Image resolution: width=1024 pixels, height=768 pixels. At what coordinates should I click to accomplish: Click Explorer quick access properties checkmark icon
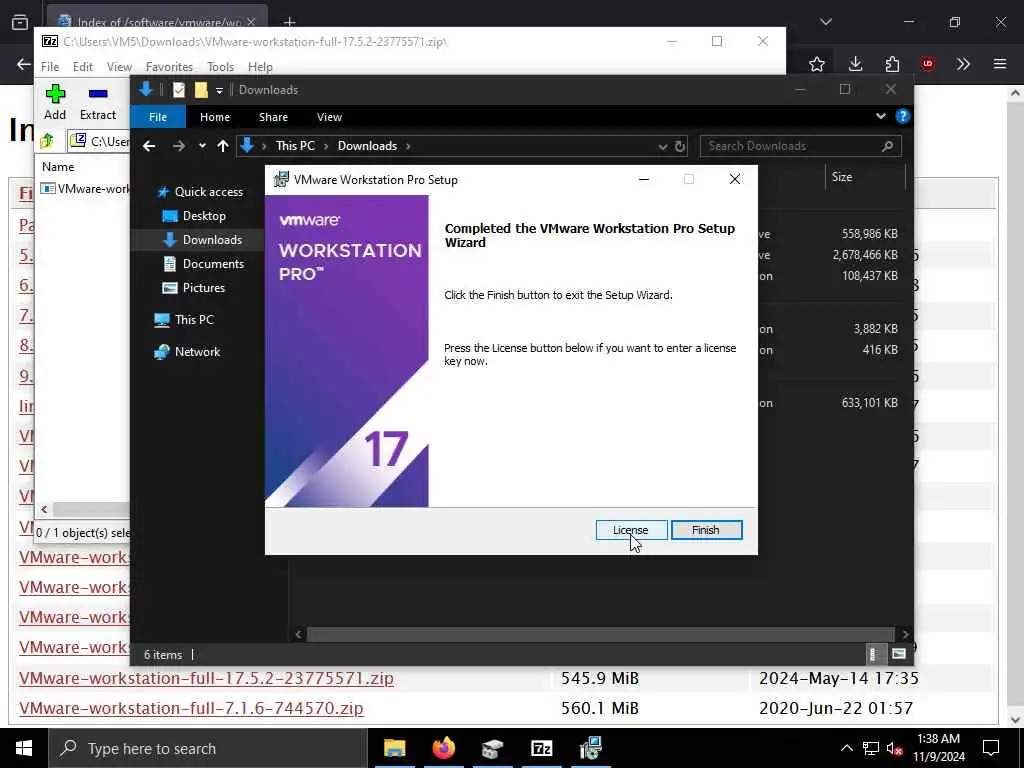coord(178,89)
